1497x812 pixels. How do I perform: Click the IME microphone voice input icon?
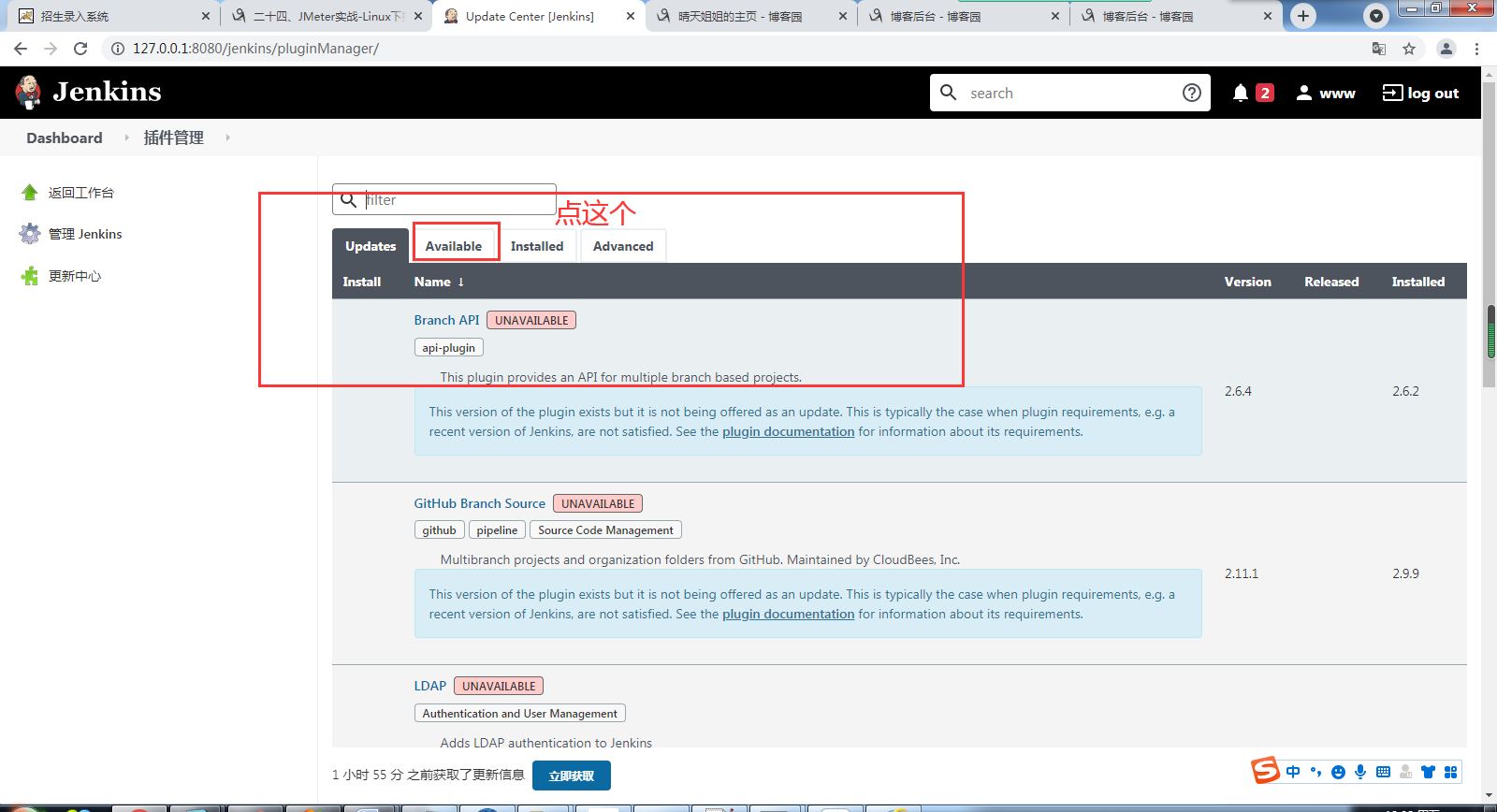pyautogui.click(x=1360, y=772)
